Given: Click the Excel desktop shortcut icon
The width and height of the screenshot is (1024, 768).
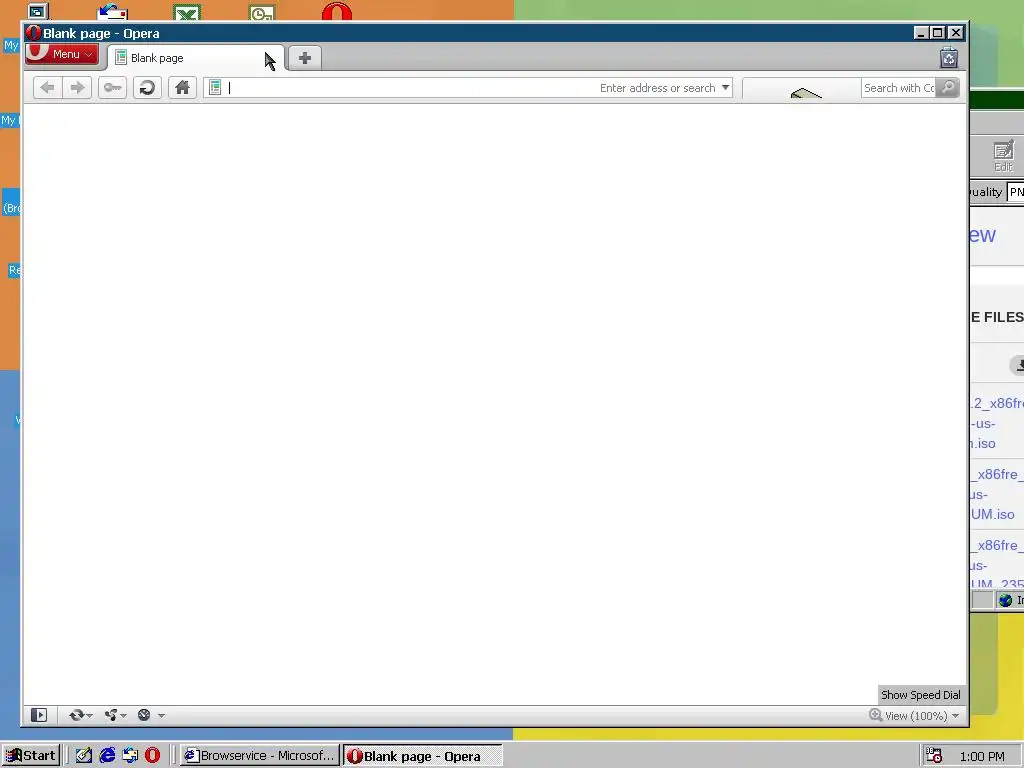Looking at the screenshot, I should tap(187, 12).
